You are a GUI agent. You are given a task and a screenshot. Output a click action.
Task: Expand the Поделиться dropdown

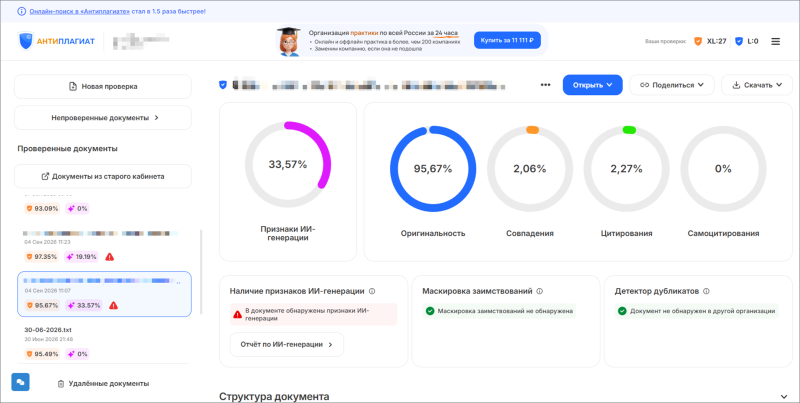[x=672, y=85]
